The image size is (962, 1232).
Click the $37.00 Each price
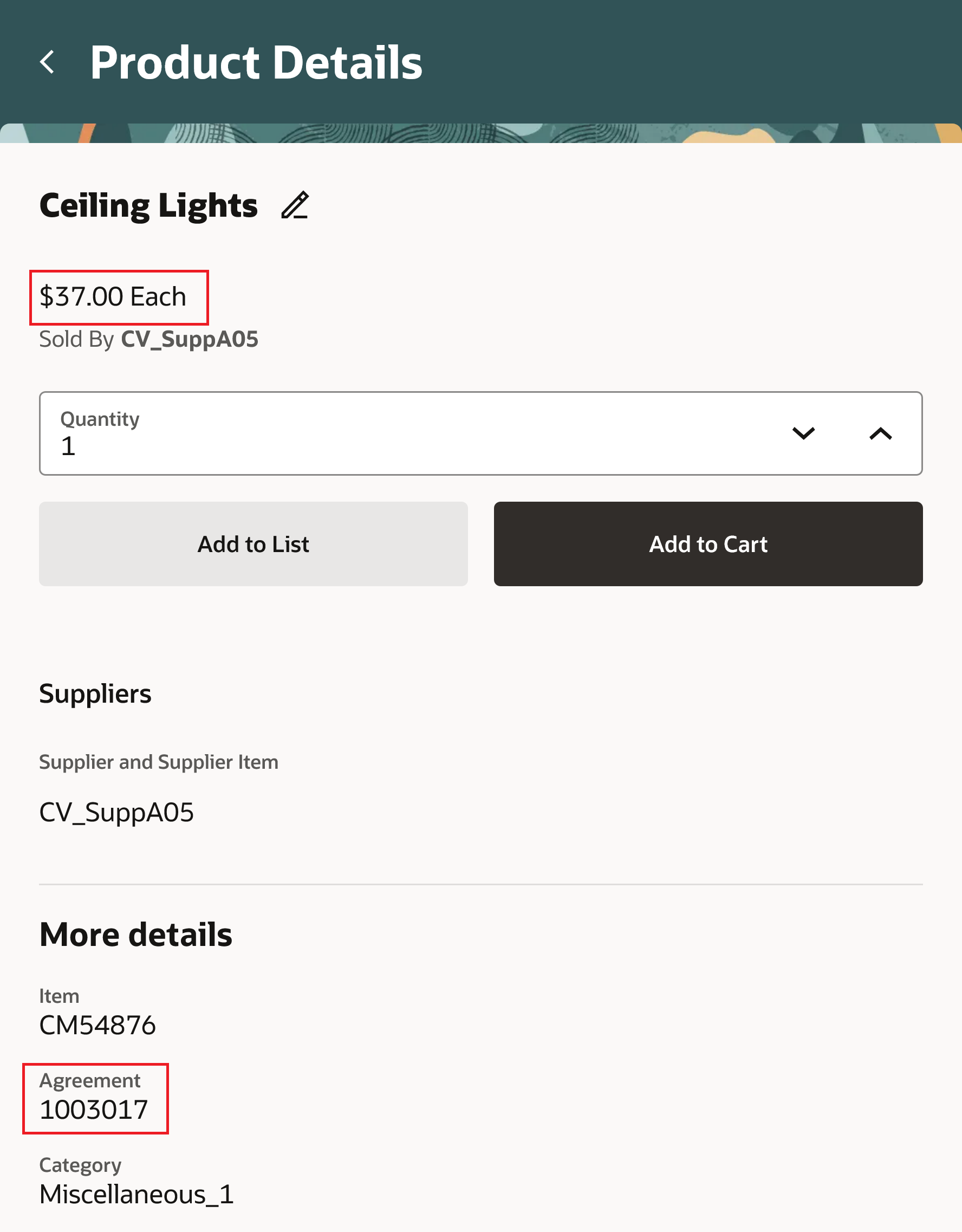(113, 297)
